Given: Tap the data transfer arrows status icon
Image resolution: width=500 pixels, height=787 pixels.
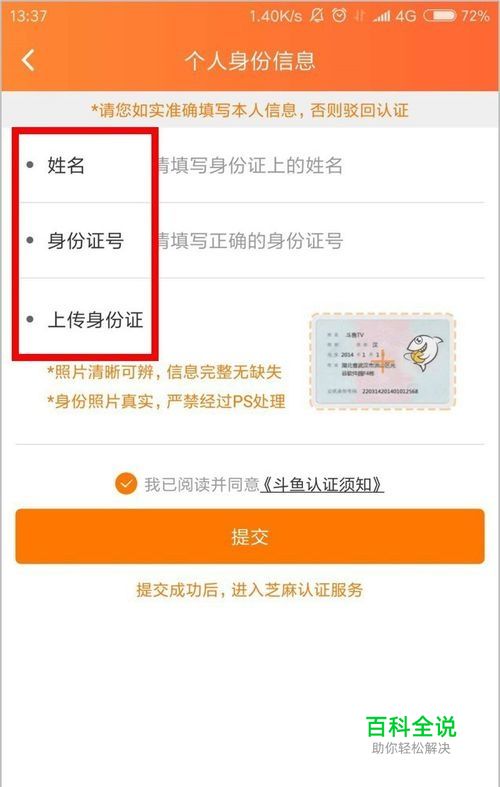Looking at the screenshot, I should 359,16.
